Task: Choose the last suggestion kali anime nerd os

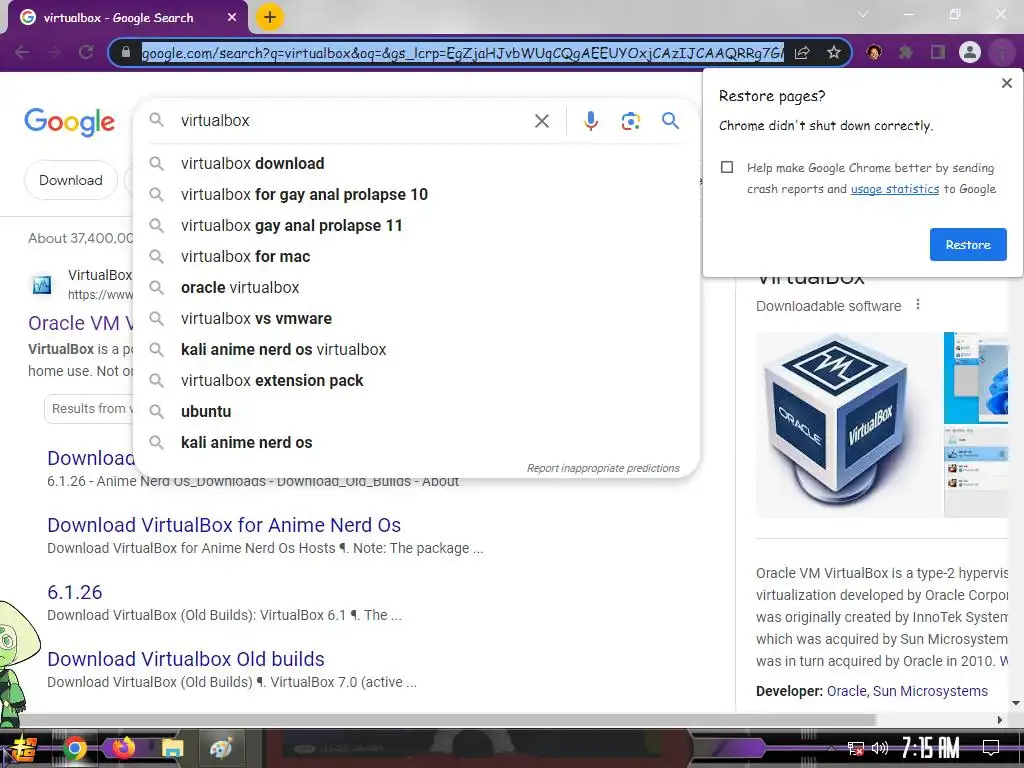Action: pyautogui.click(x=416, y=443)
